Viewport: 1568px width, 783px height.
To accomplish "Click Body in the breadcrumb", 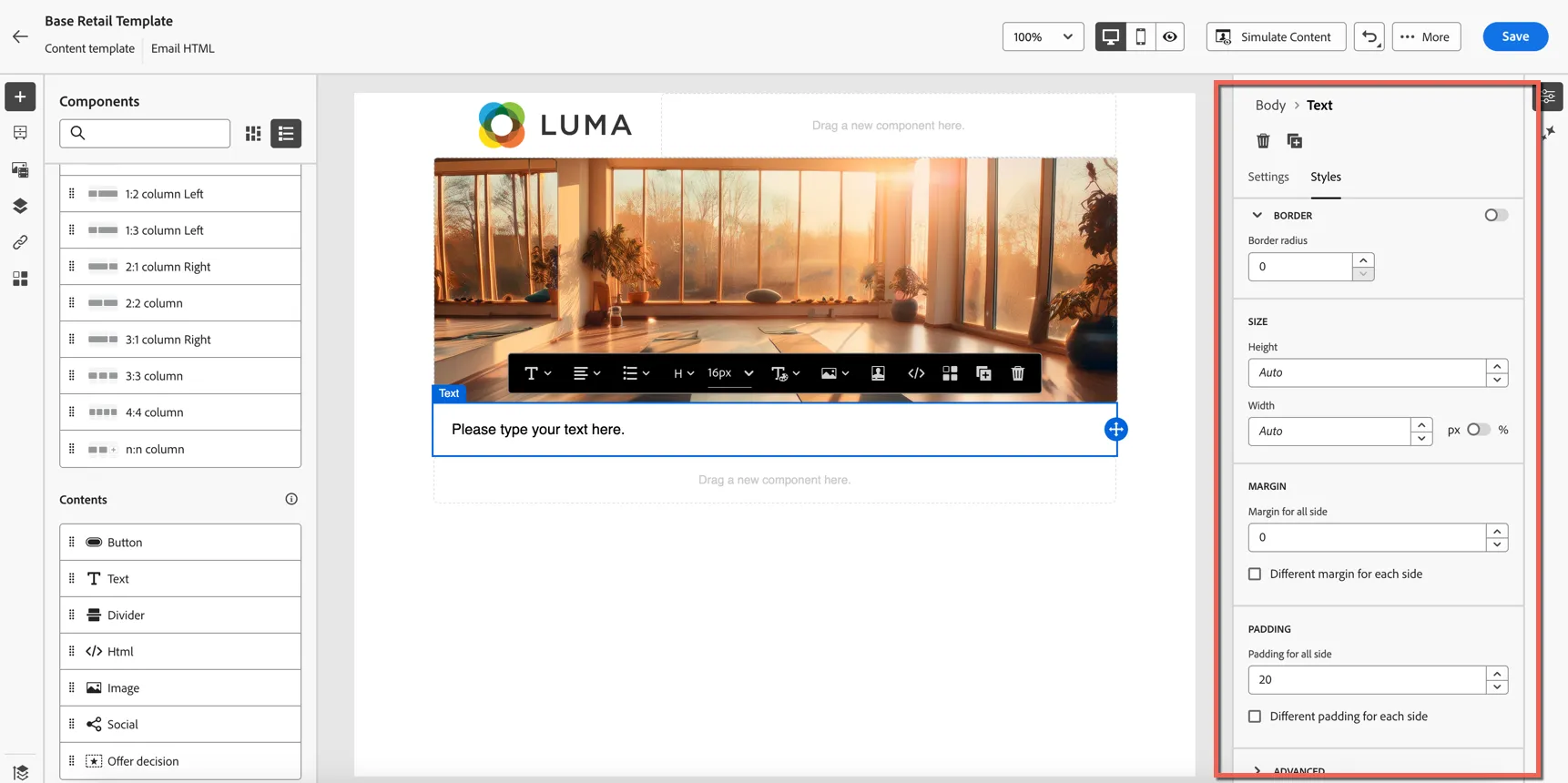I will coord(1270,106).
